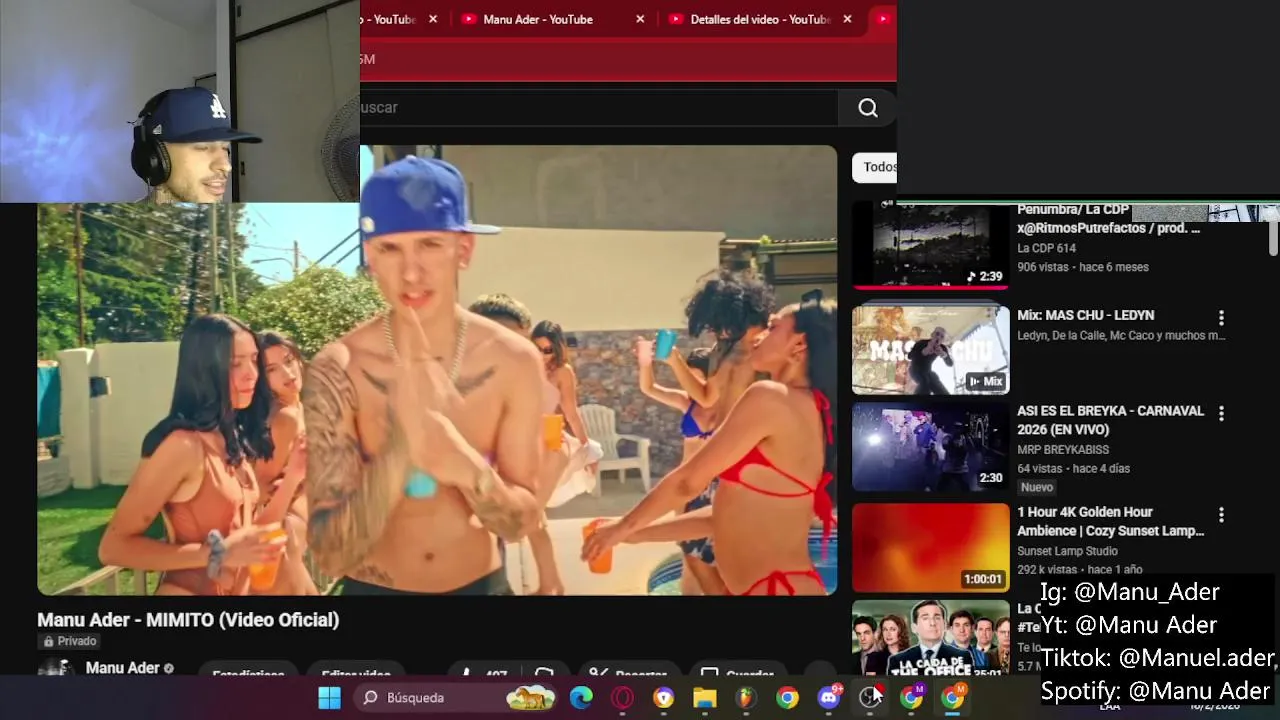
Task: Open 1 Hour 4K Golden Hour thumbnail
Action: 931,548
